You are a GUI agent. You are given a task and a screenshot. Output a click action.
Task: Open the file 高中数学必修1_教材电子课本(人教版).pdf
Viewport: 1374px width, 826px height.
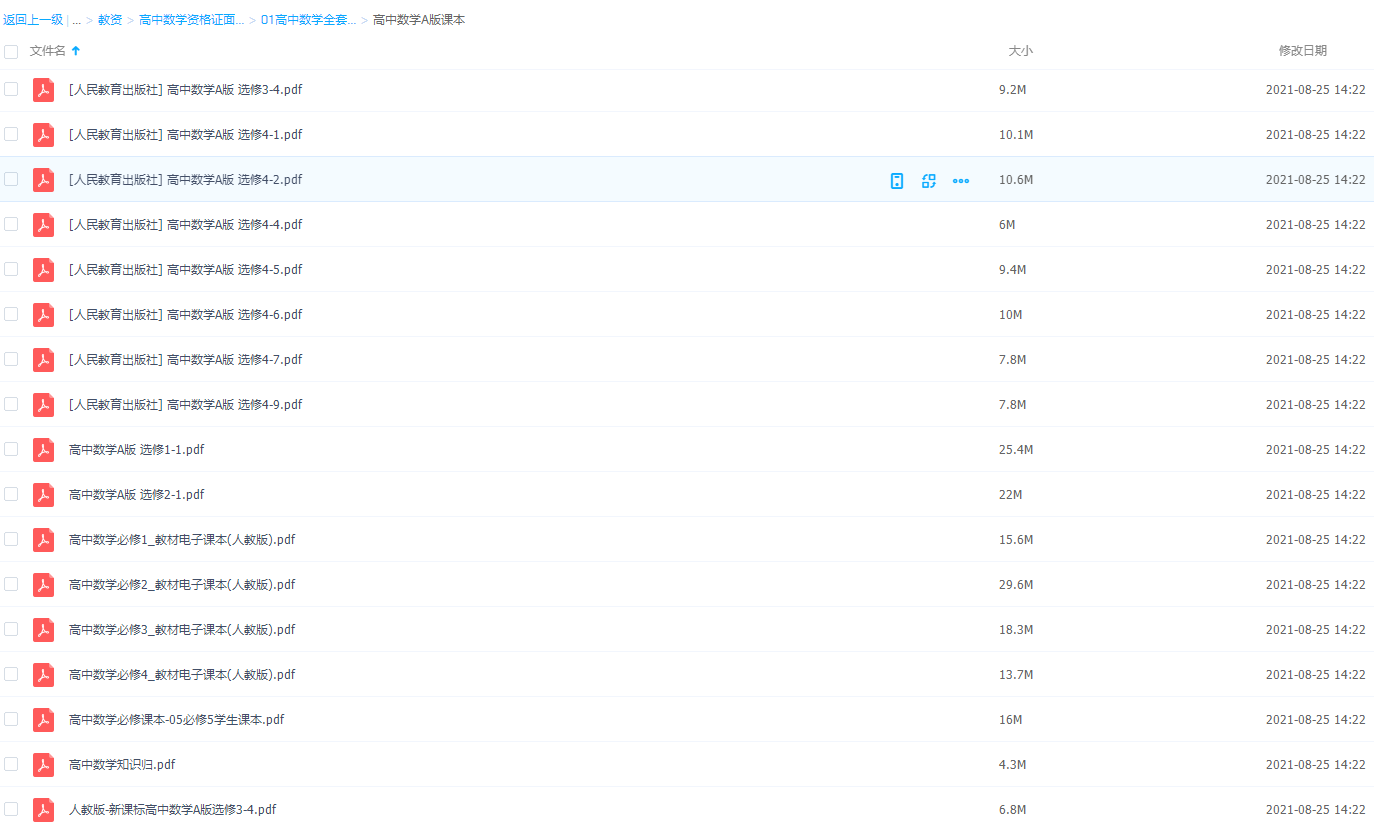(x=182, y=540)
